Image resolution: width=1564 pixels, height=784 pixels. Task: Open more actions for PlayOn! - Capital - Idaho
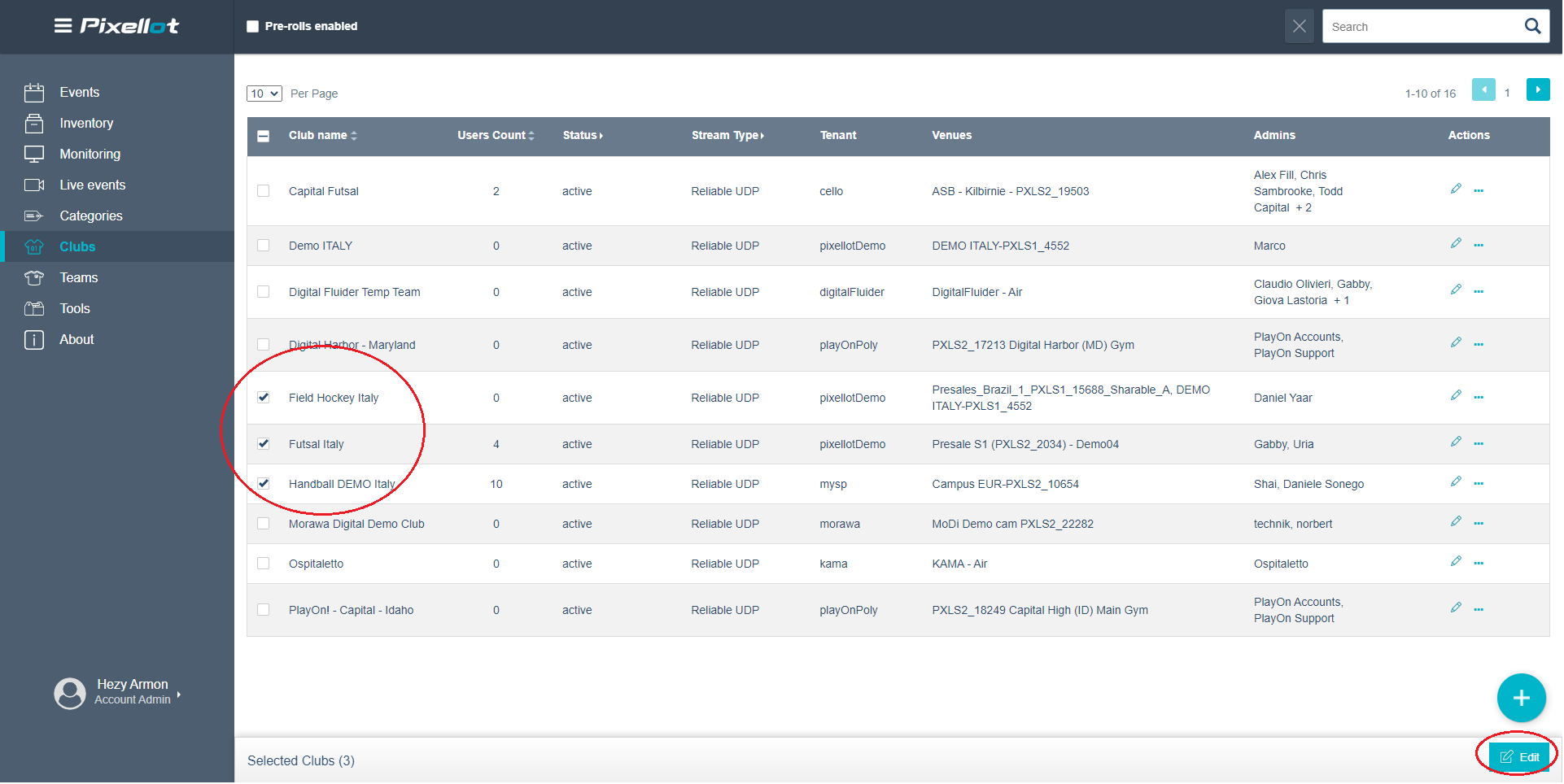[1479, 610]
